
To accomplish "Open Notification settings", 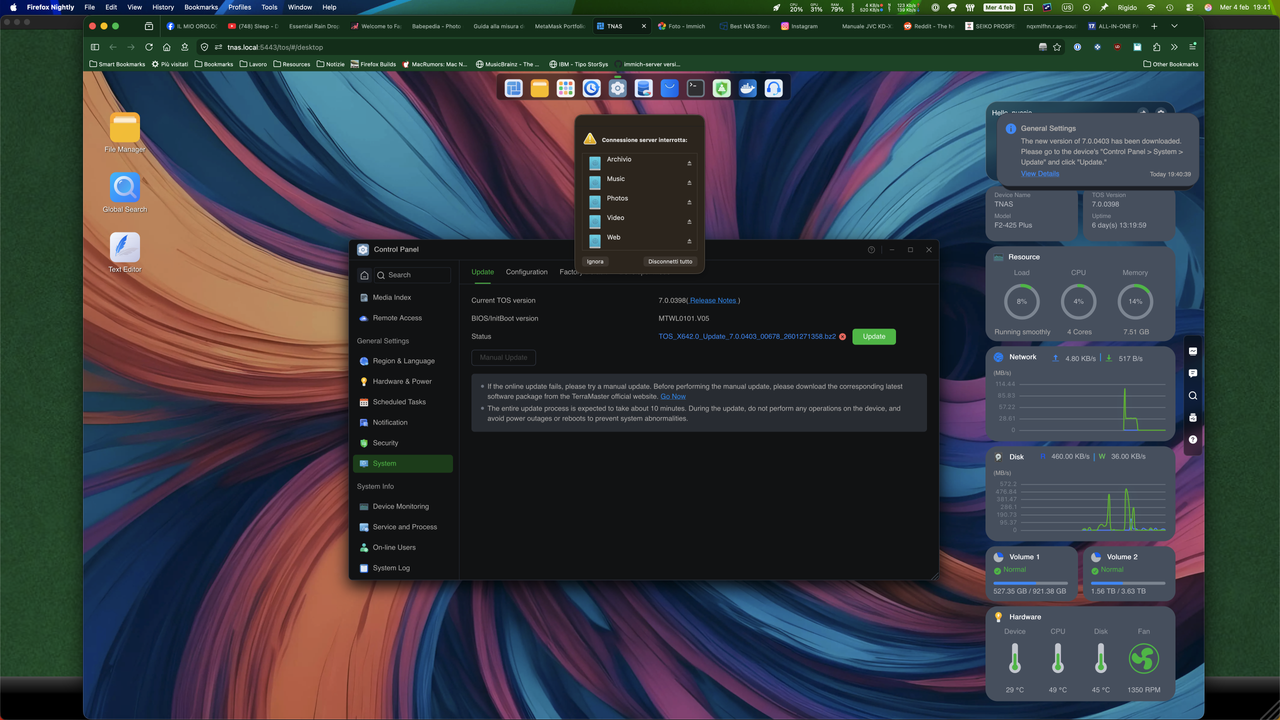I will click(x=403, y=422).
